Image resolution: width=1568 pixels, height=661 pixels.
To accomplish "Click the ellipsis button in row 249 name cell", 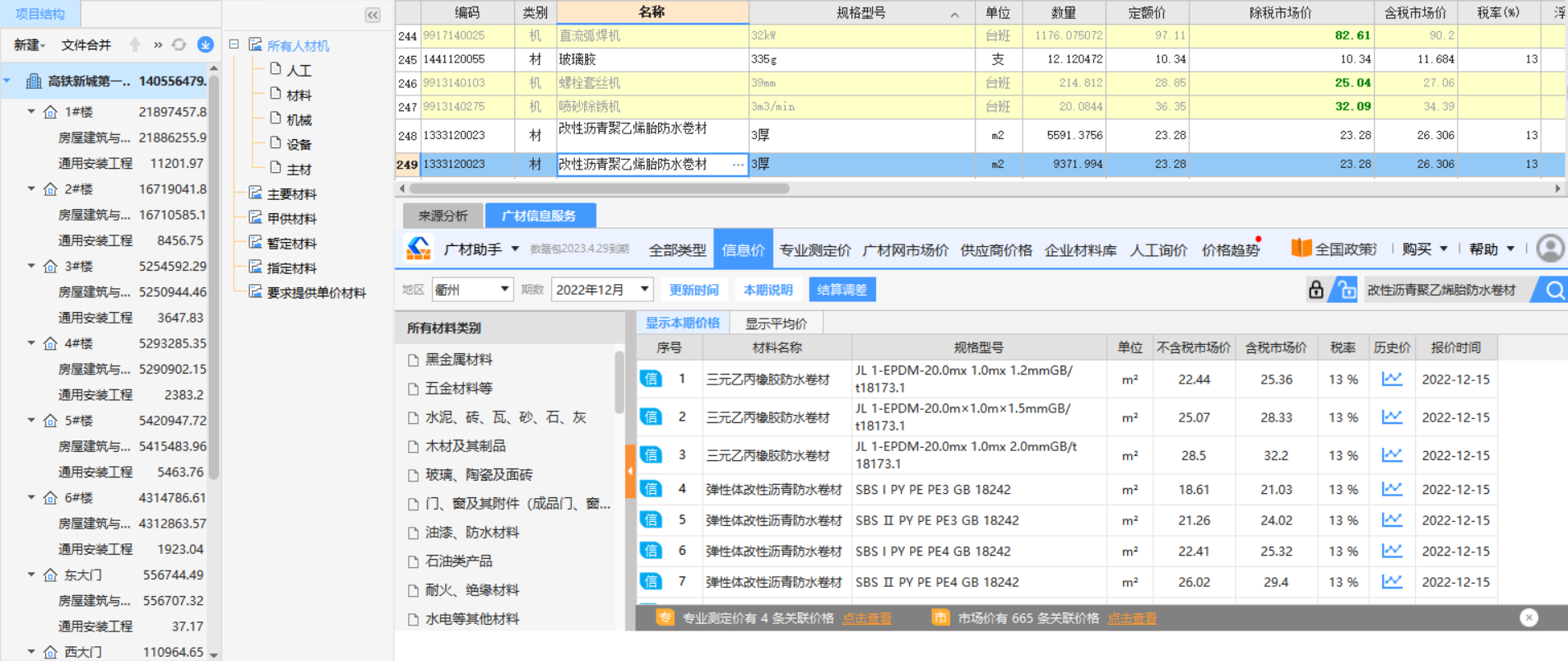I will [x=738, y=165].
